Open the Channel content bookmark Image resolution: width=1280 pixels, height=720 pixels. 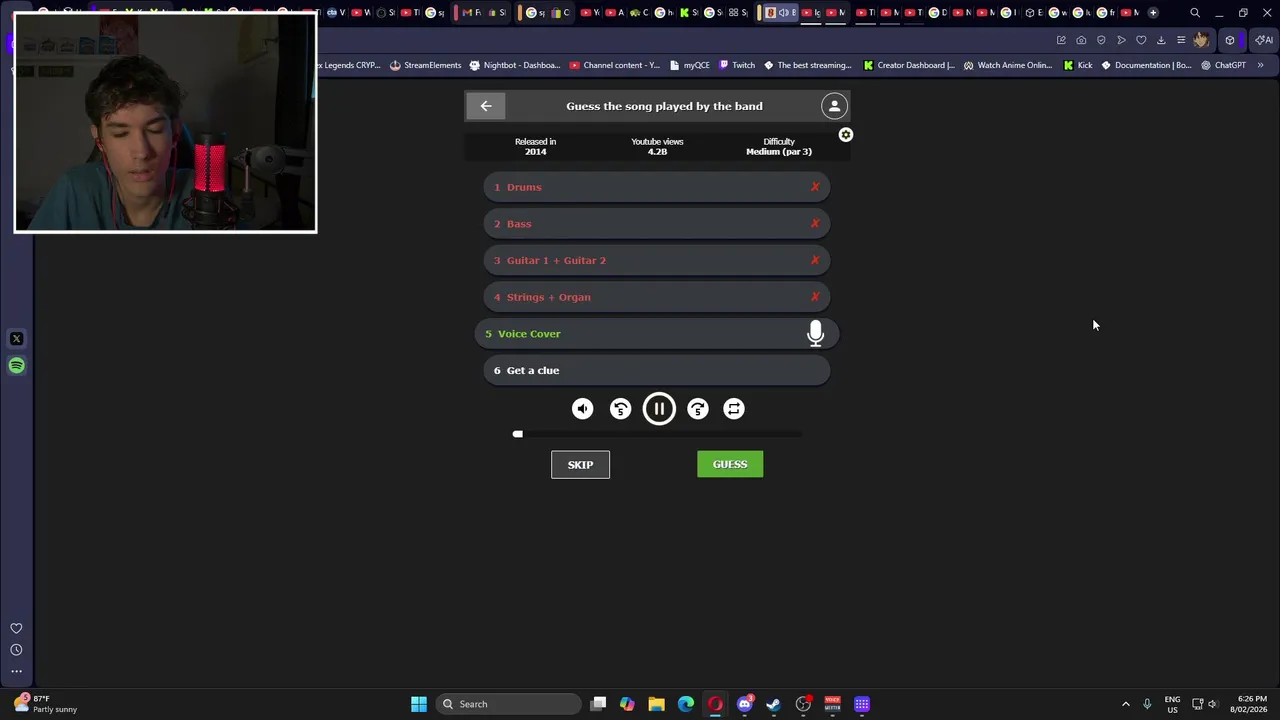[614, 65]
